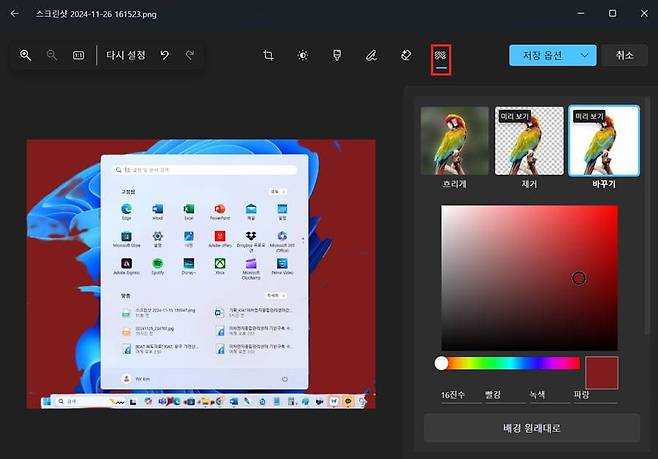Open the Erase tool
658x459 pixels.
(x=405, y=56)
